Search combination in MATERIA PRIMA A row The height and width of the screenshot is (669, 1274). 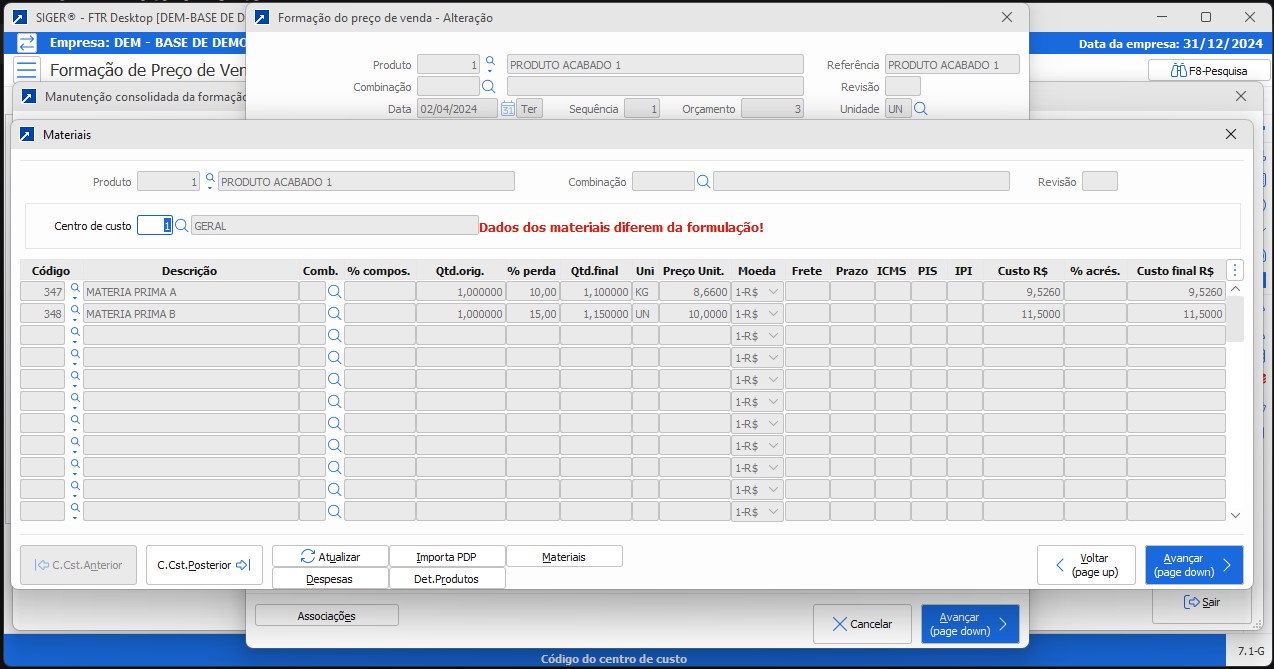(x=335, y=291)
